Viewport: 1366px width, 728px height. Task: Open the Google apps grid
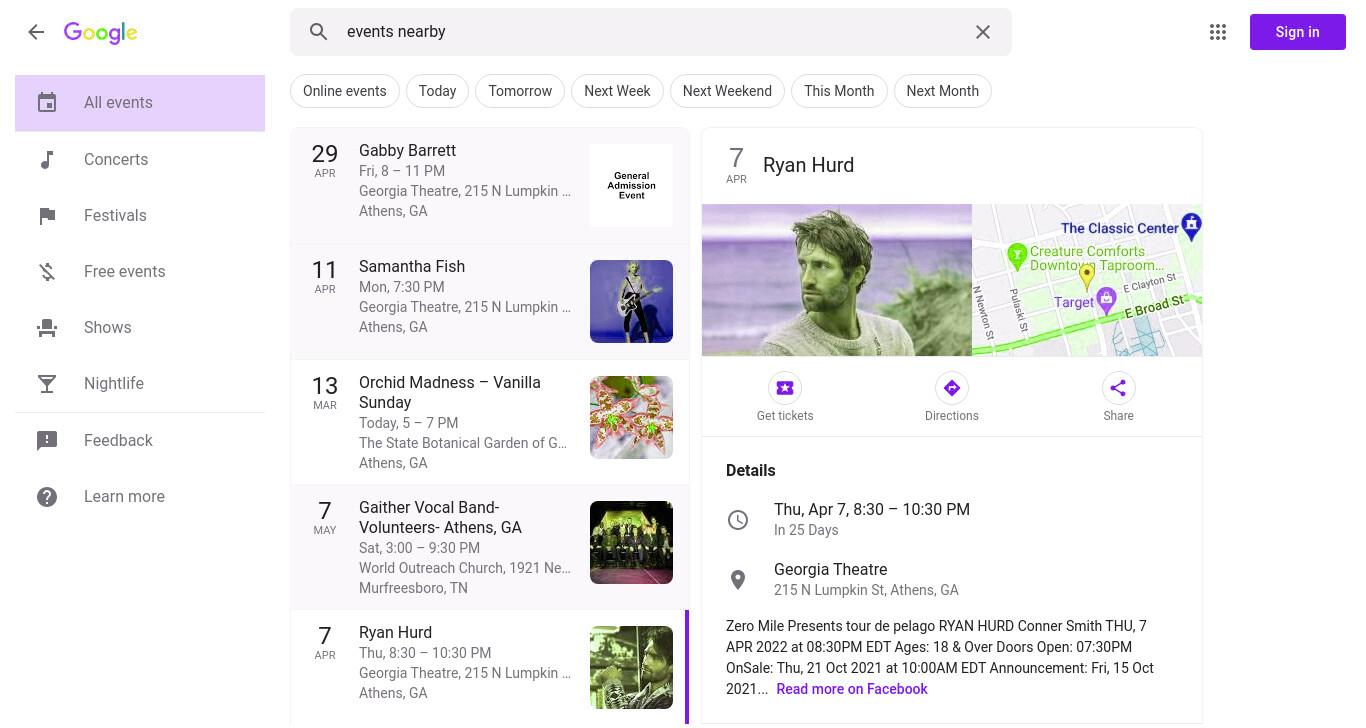(x=1218, y=32)
